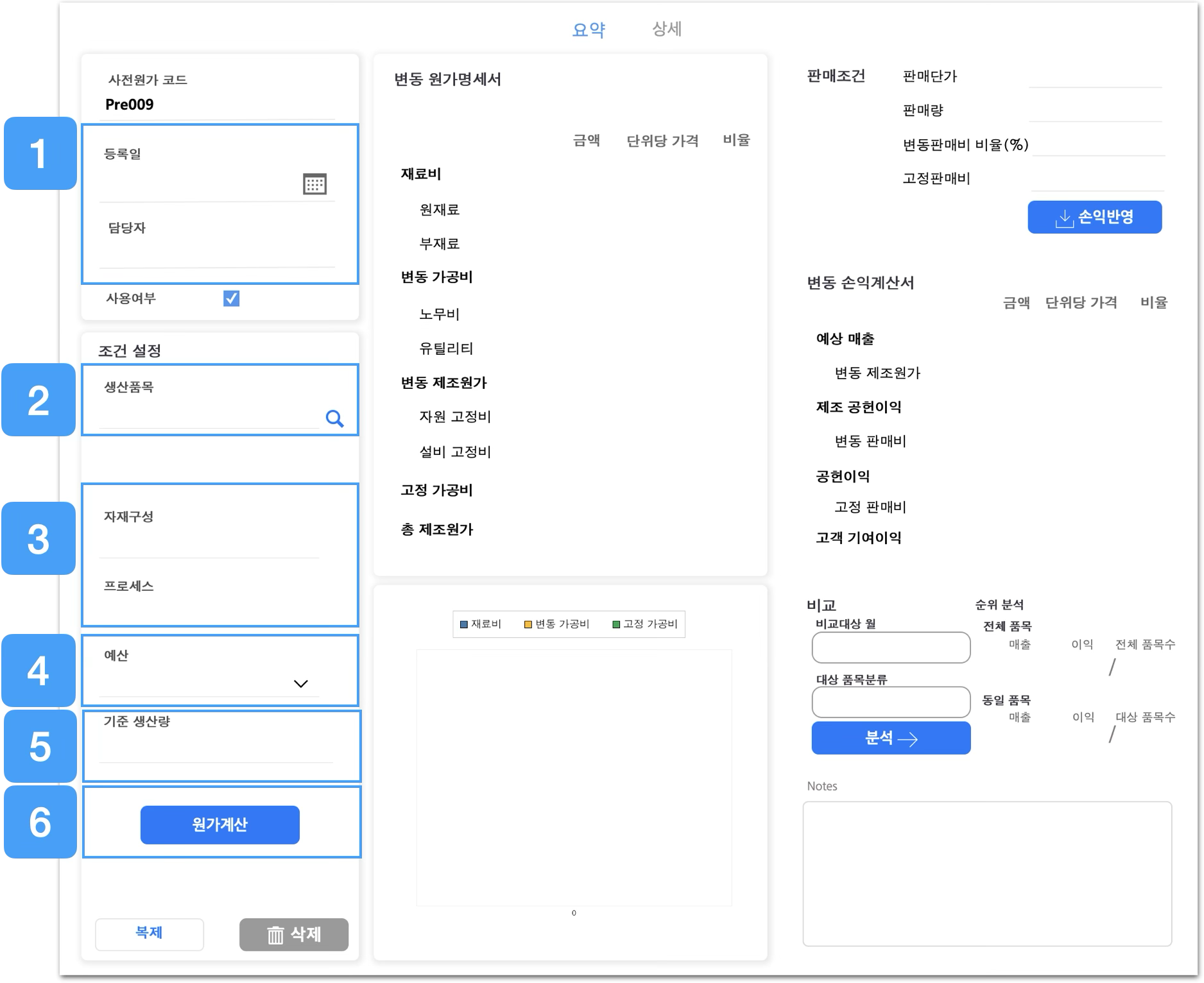The width and height of the screenshot is (1204, 983).
Task: Click the 프로세스 label
Action: click(x=129, y=586)
